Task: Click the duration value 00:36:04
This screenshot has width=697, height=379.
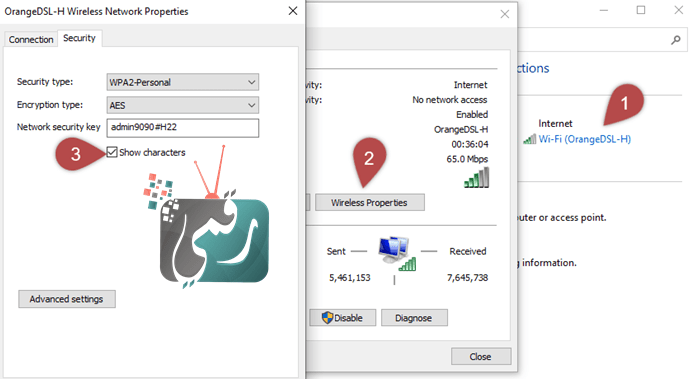Action: pyautogui.click(x=470, y=144)
